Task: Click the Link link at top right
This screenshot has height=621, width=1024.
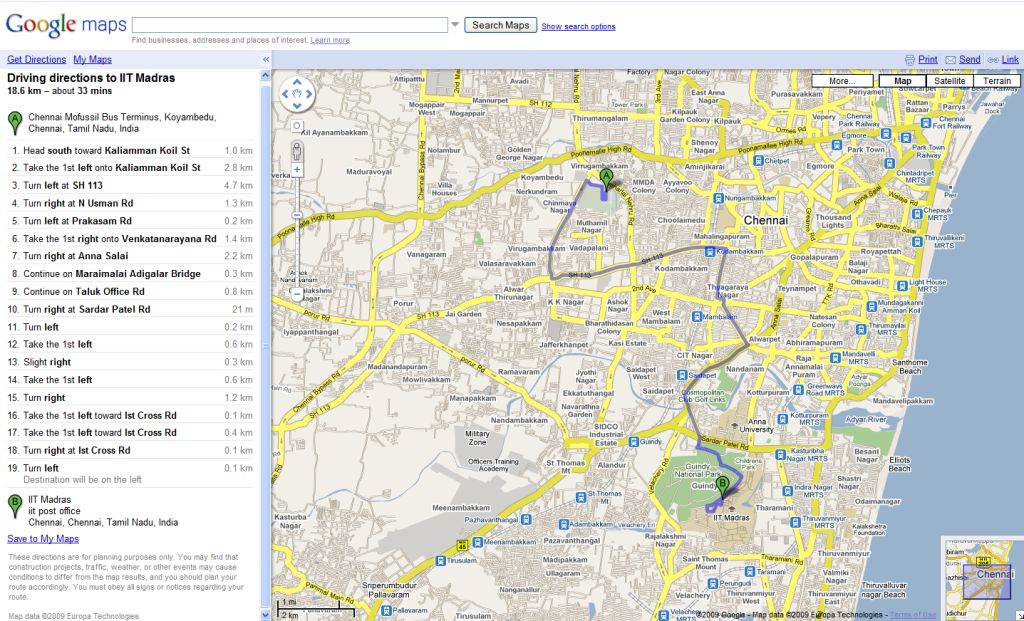Action: (1010, 59)
